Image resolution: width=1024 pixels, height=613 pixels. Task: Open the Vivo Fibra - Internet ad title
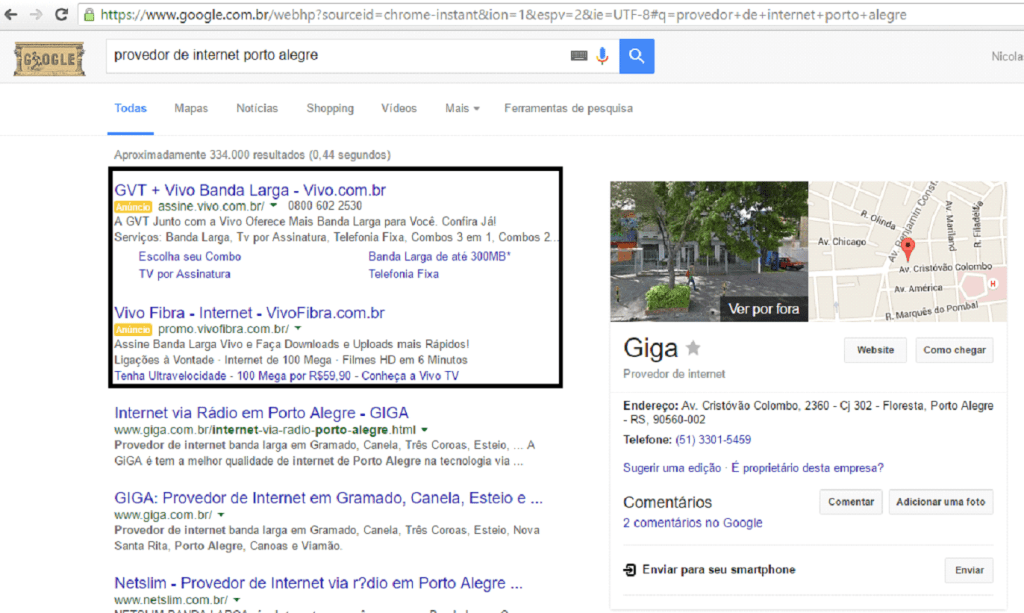pos(249,313)
